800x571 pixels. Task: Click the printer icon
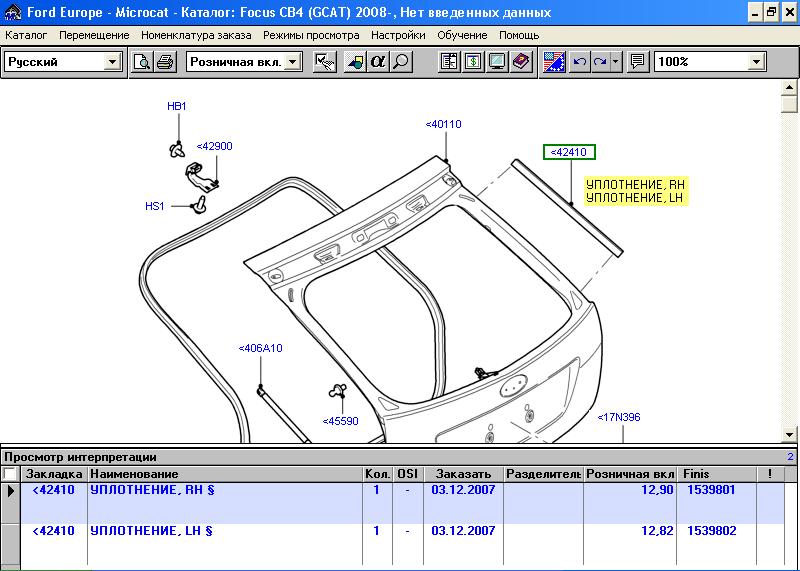165,62
